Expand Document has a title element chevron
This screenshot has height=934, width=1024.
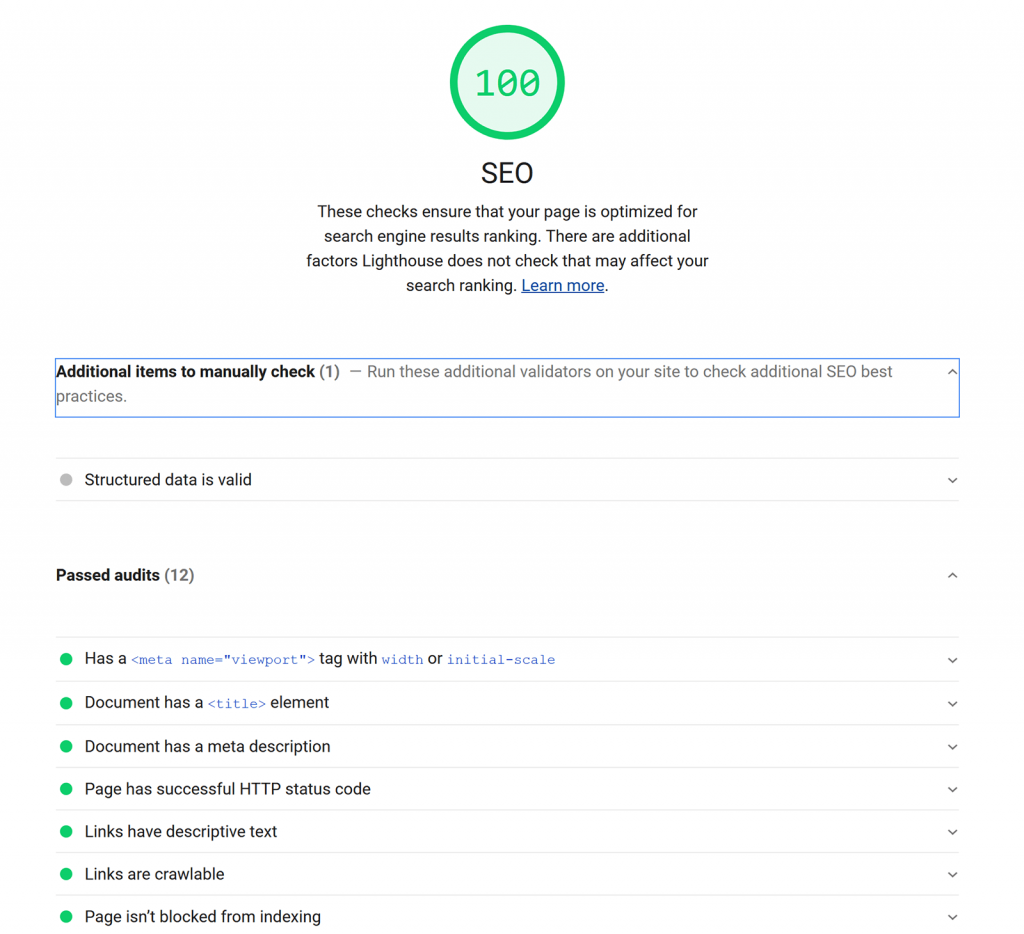coord(952,703)
